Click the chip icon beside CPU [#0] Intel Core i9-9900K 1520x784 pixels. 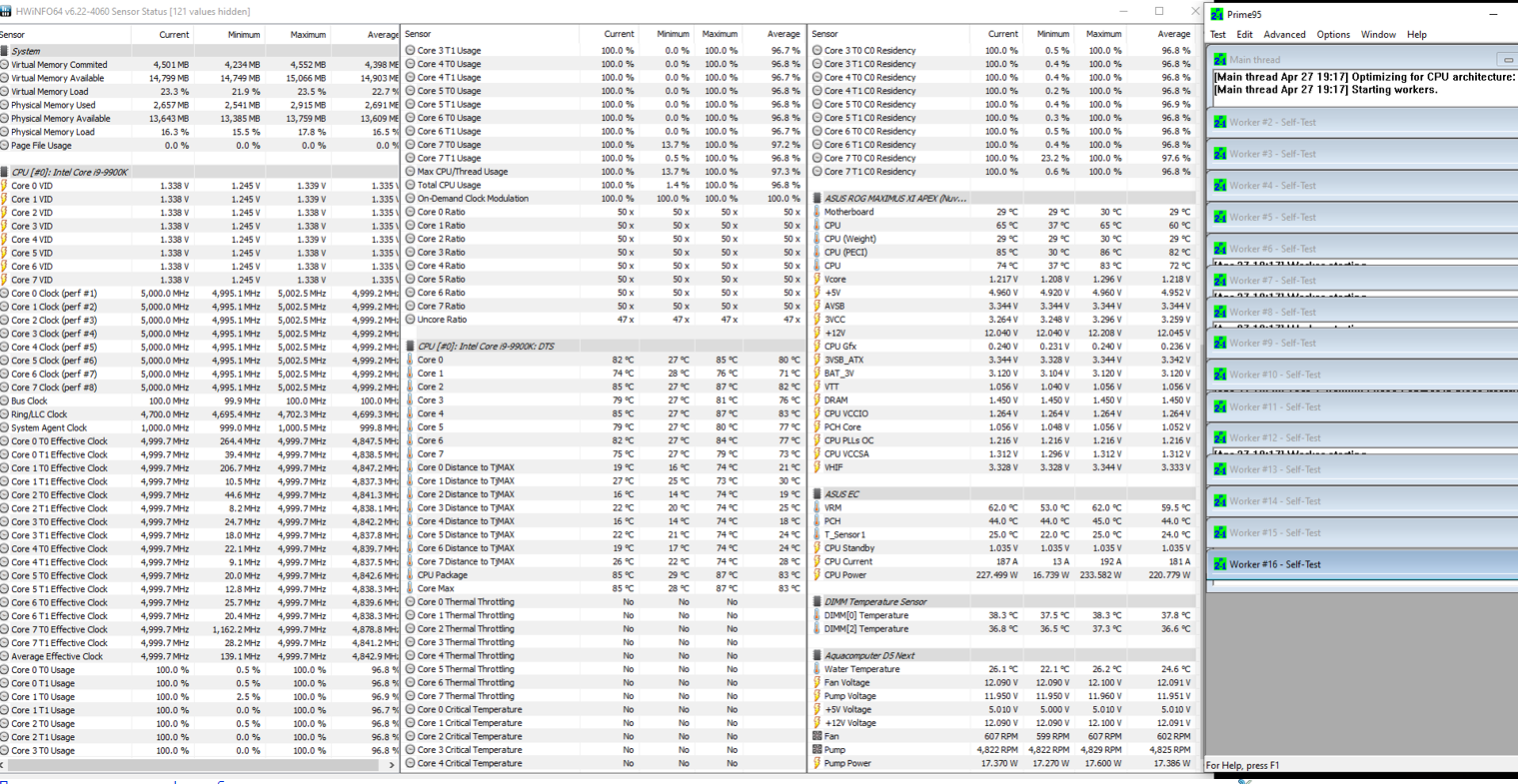click(5, 172)
